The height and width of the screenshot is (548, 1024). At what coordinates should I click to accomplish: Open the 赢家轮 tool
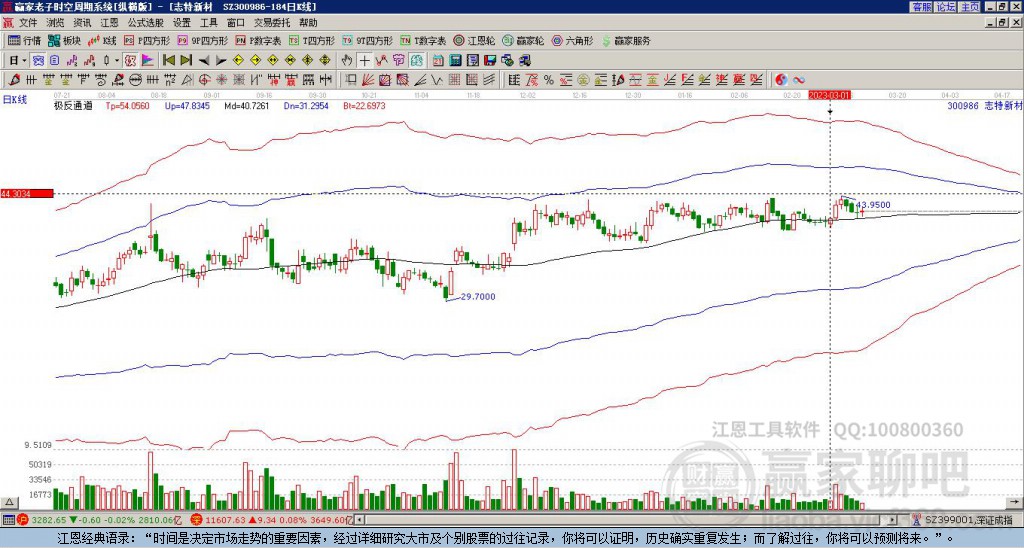pyautogui.click(x=523, y=40)
